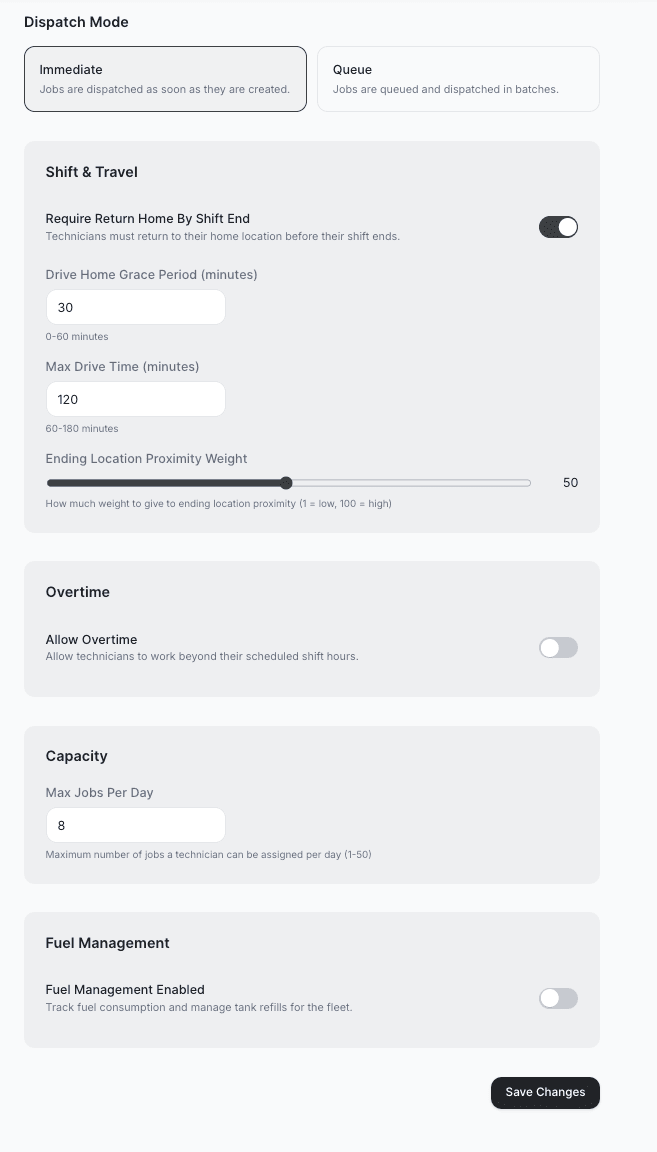
Task: Click the Shift & Travel section heading
Action: click(x=91, y=172)
